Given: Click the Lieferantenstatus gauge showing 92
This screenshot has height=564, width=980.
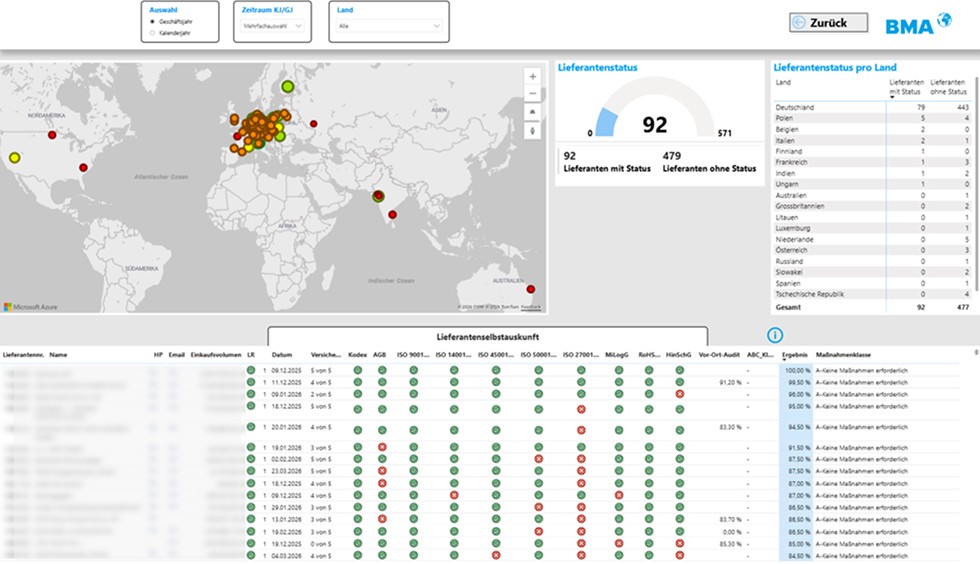Looking at the screenshot, I should click(654, 106).
